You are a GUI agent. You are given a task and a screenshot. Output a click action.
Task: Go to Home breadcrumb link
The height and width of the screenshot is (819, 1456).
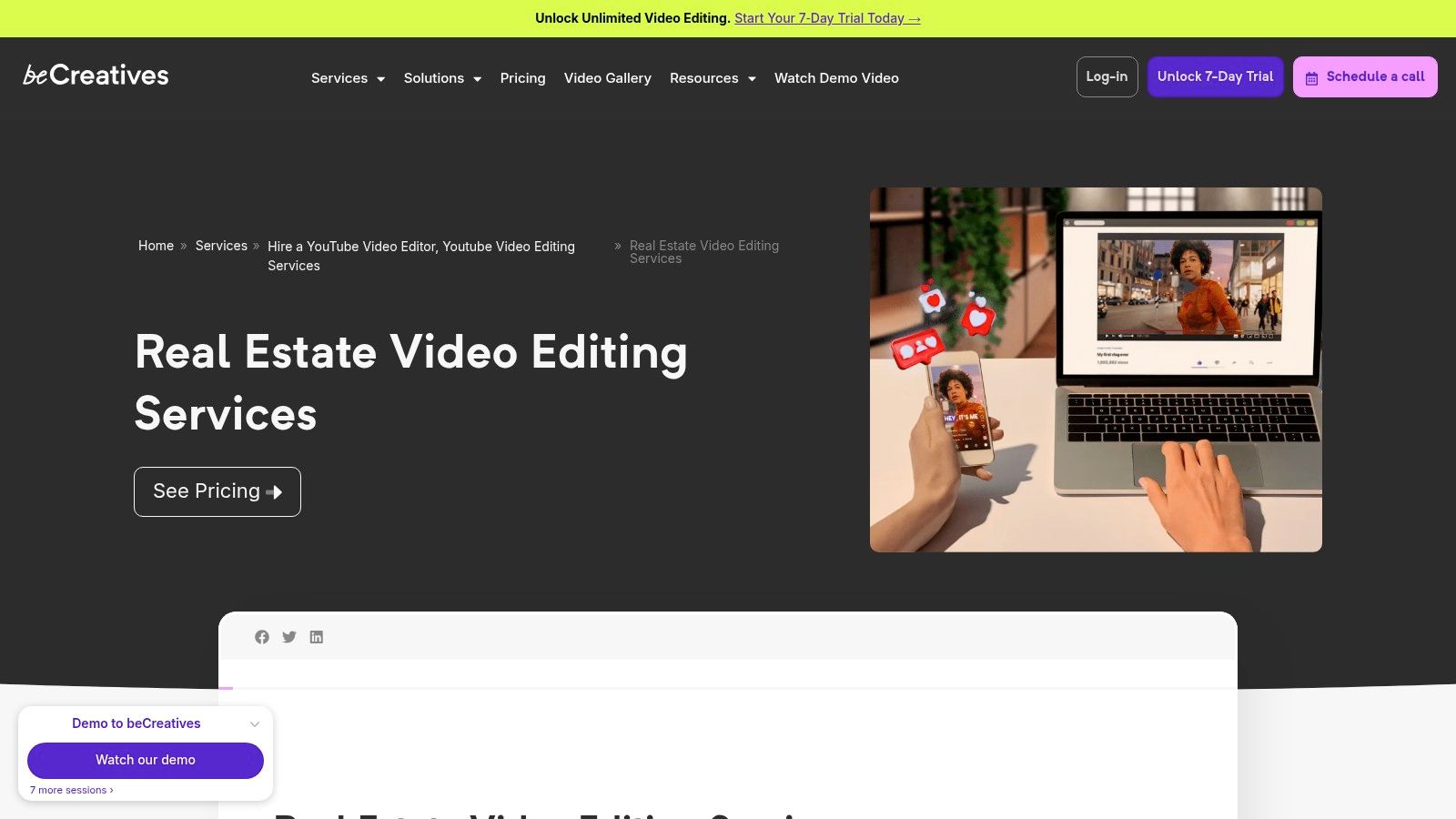click(156, 246)
